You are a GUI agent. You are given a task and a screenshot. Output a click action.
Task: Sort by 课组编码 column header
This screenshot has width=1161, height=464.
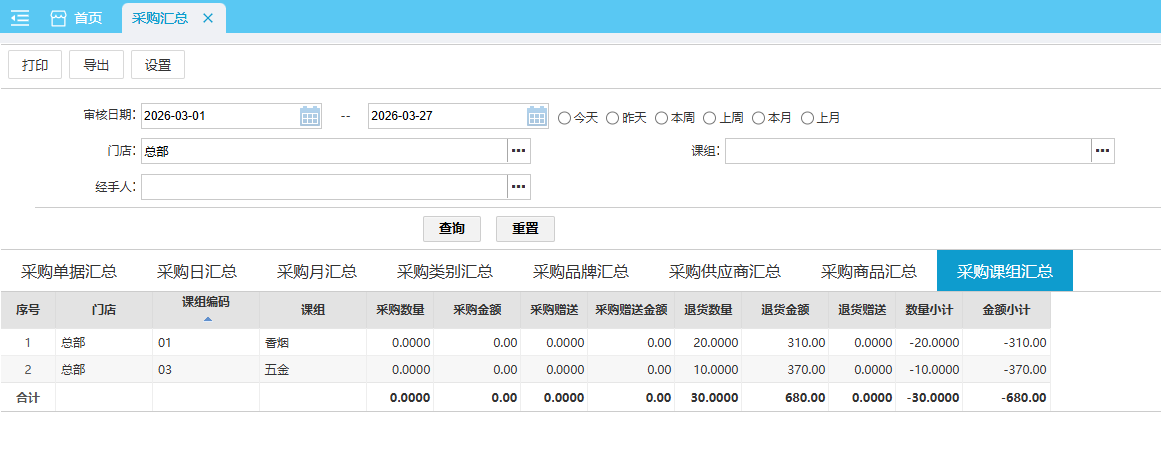click(206, 308)
